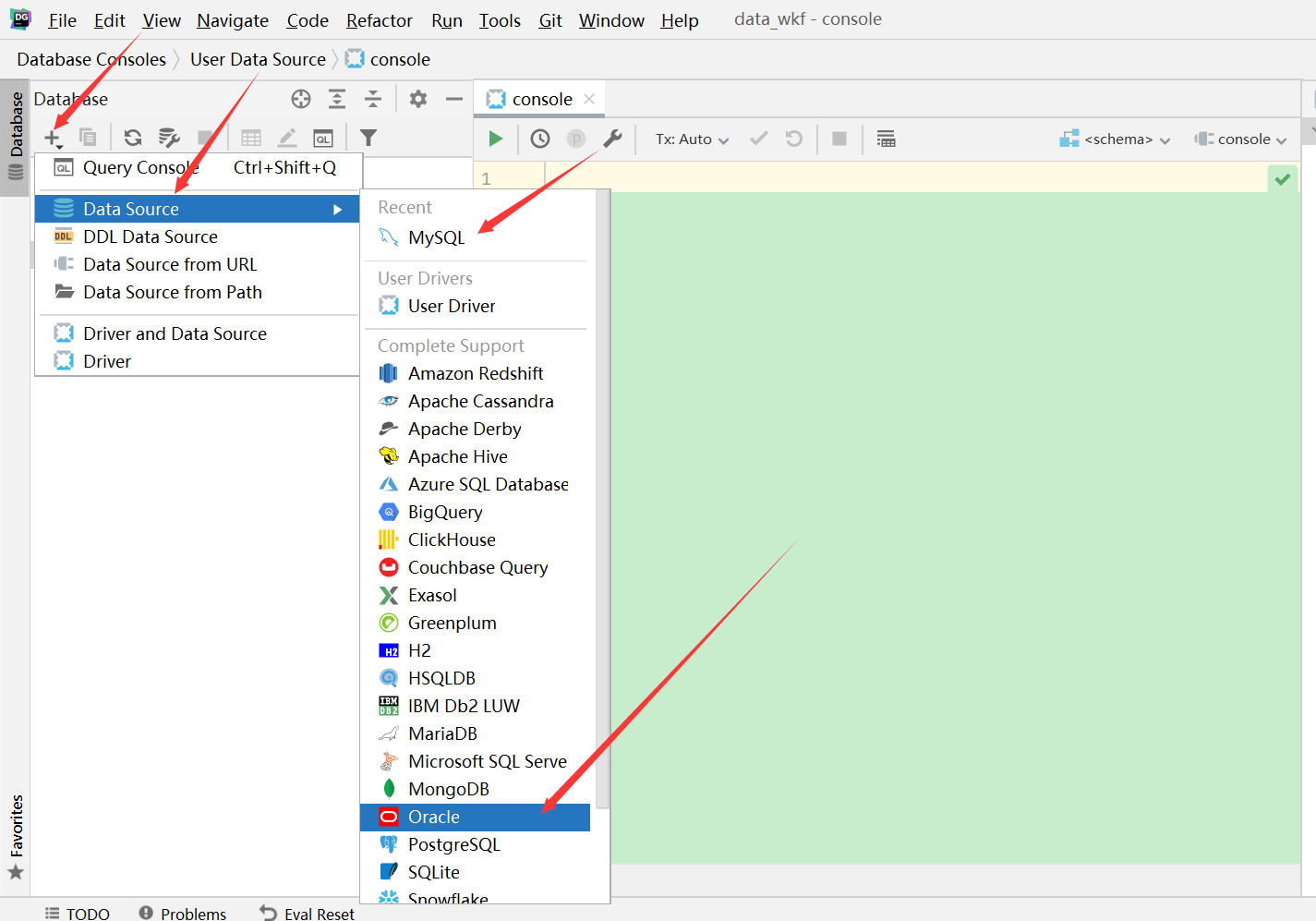Image resolution: width=1316 pixels, height=921 pixels.
Task: Open the Problems tool window button
Action: click(183, 913)
